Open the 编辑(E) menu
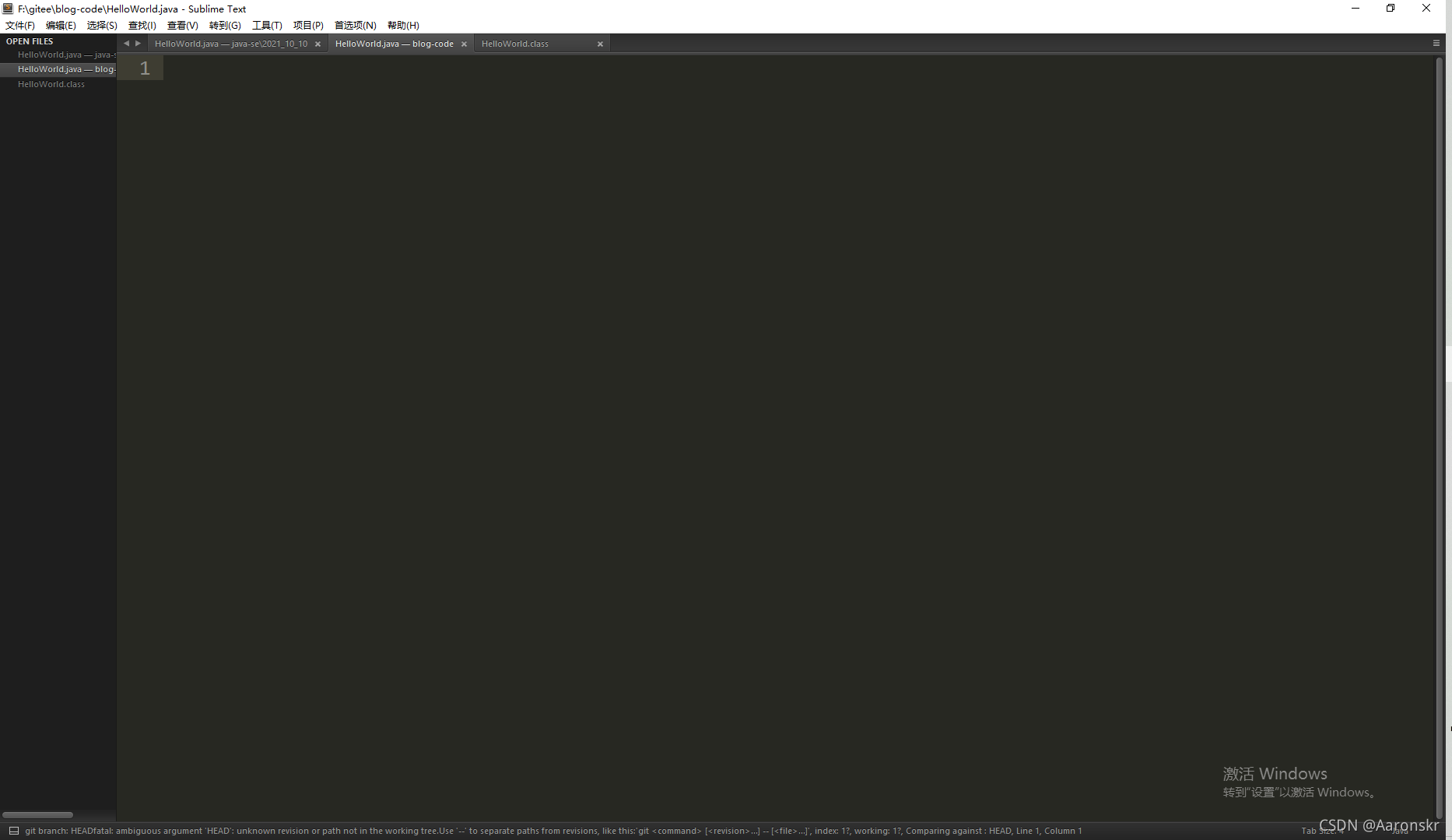 click(61, 25)
